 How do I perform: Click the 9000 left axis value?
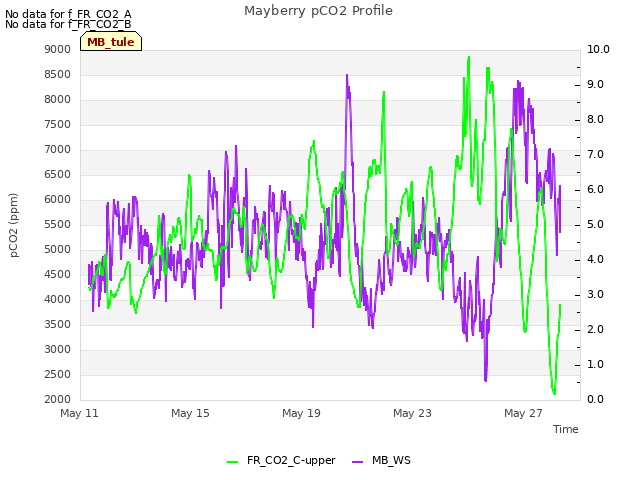point(58,49)
